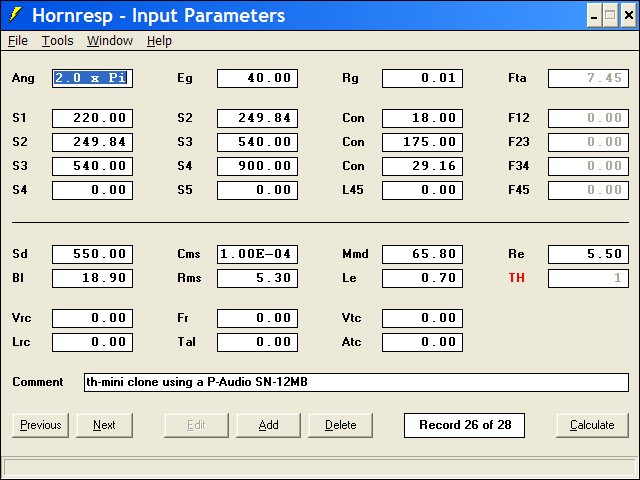Click the Record 26 of 28 indicator
Image resolution: width=640 pixels, height=480 pixels.
click(464, 425)
